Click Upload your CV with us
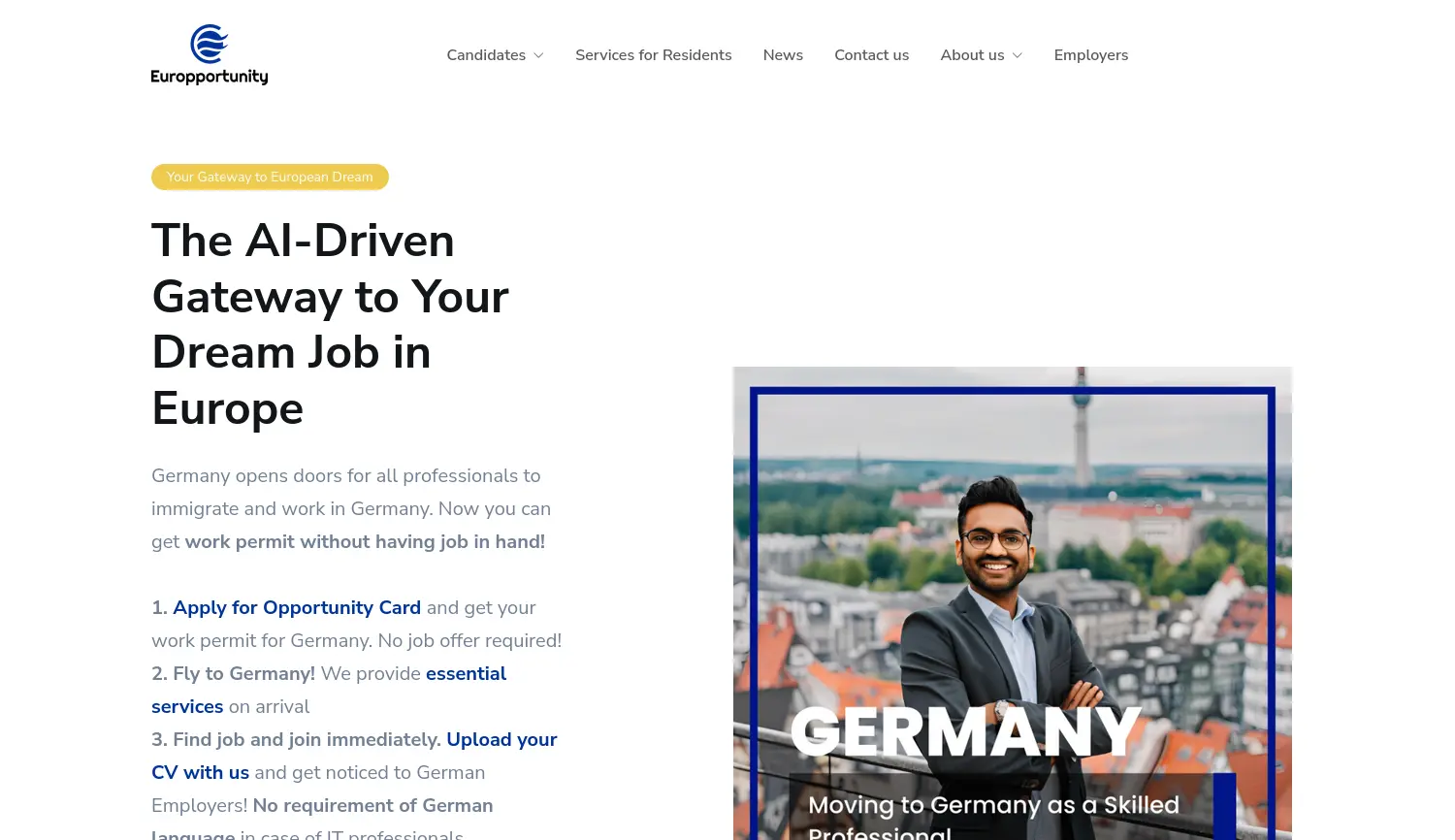The height and width of the screenshot is (840, 1455). tap(501, 739)
